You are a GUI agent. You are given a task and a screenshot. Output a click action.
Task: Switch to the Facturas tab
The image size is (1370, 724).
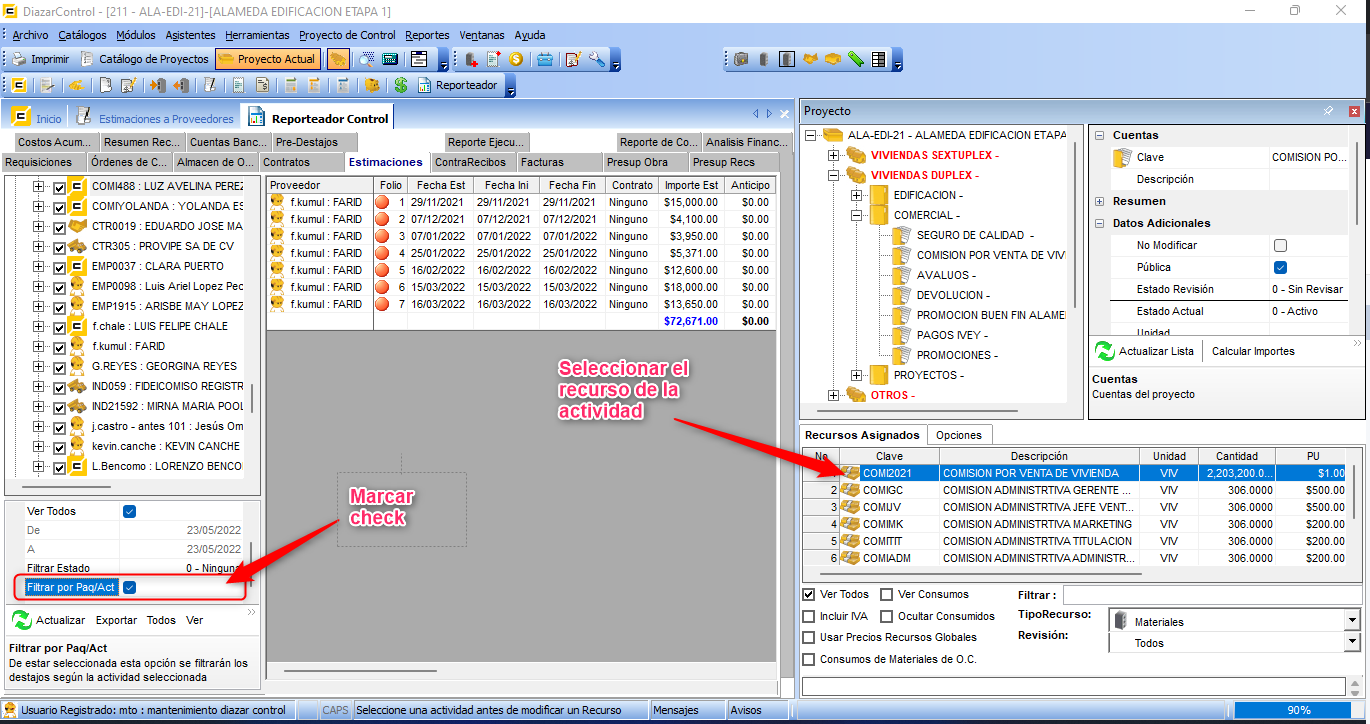(x=542, y=162)
